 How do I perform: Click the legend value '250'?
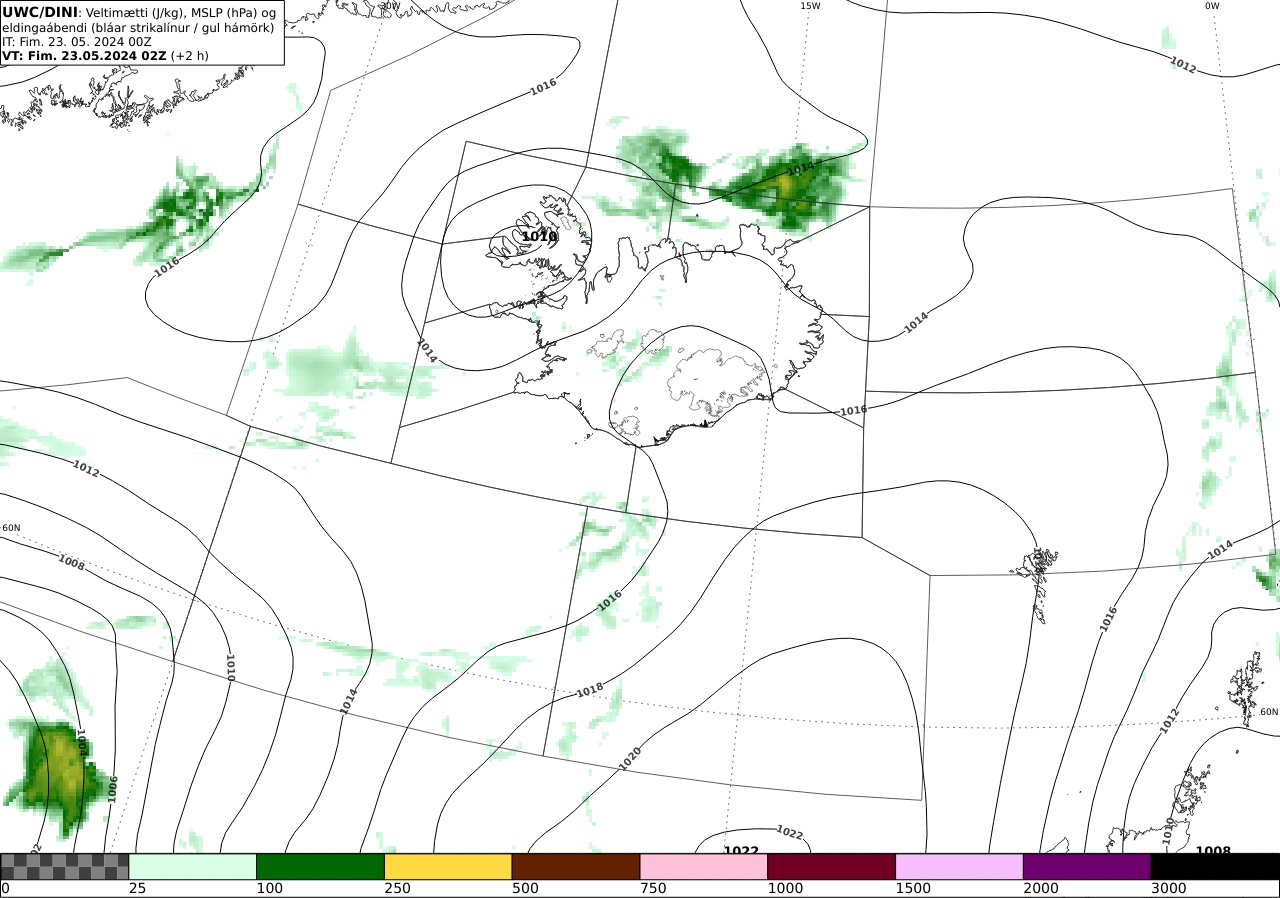click(398, 888)
